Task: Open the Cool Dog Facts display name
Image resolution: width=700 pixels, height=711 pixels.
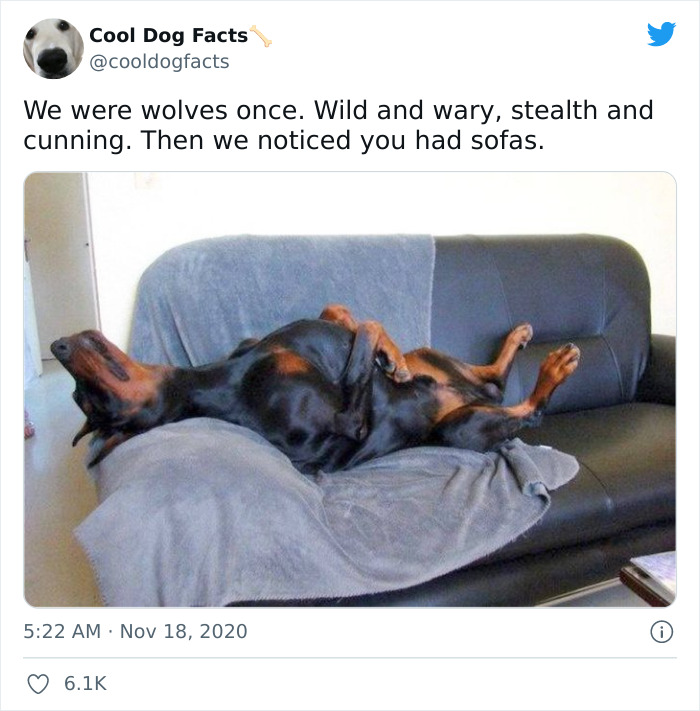Action: click(x=169, y=35)
